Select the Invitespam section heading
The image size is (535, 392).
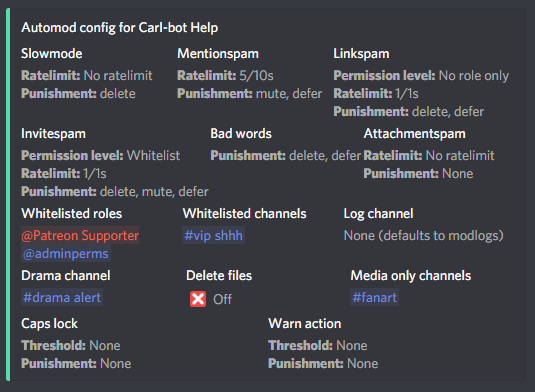pos(53,133)
